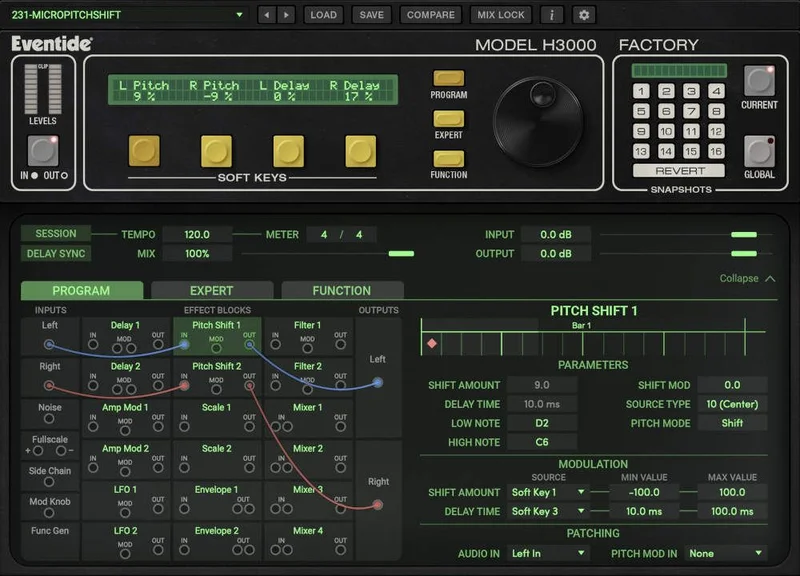This screenshot has height=576, width=800.
Task: Select the Filter 1 effect block
Action: [308, 336]
